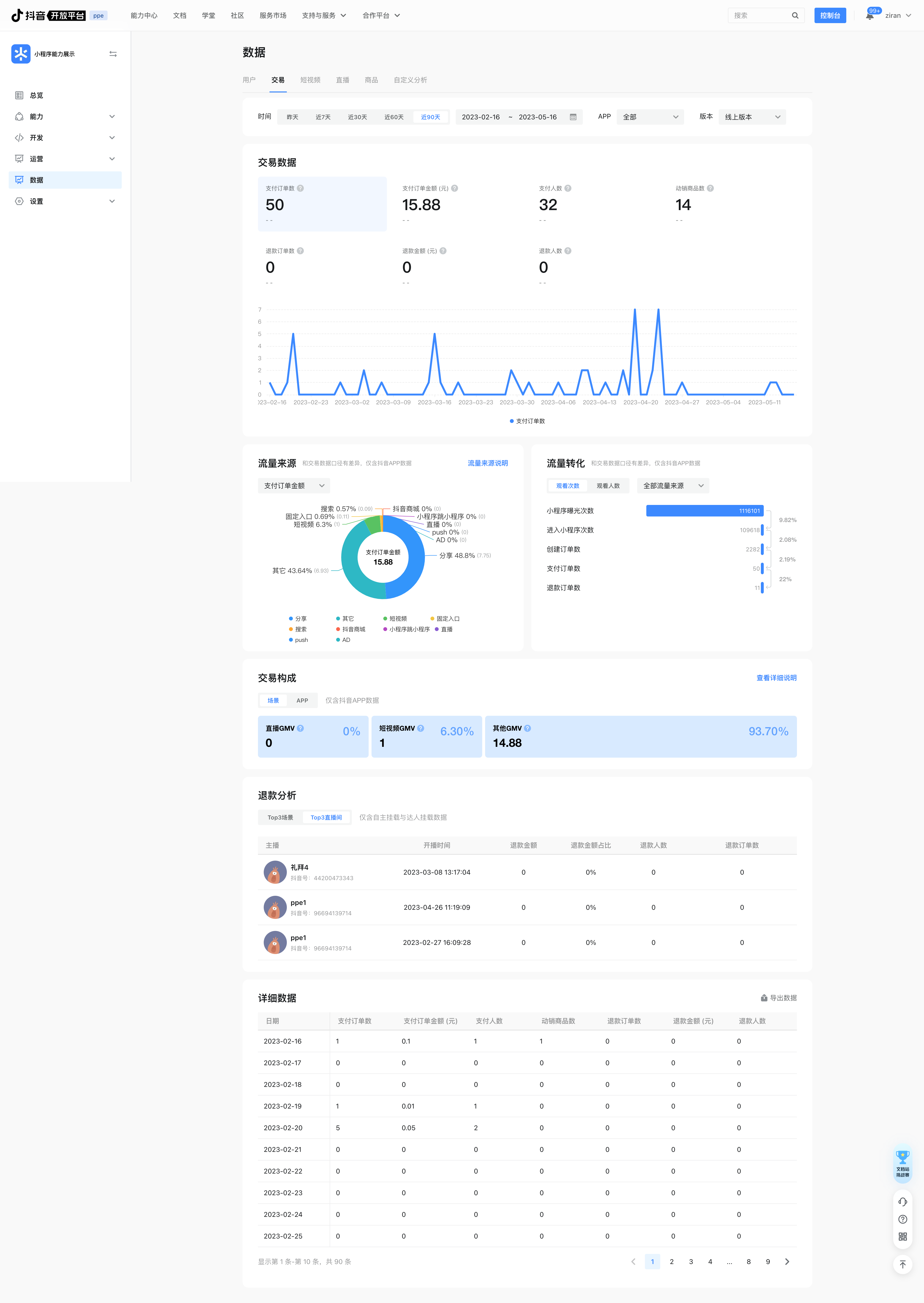Screen dimensions: 924x1303
Task: Expand the 开发 sidebar section
Action: pos(112,138)
